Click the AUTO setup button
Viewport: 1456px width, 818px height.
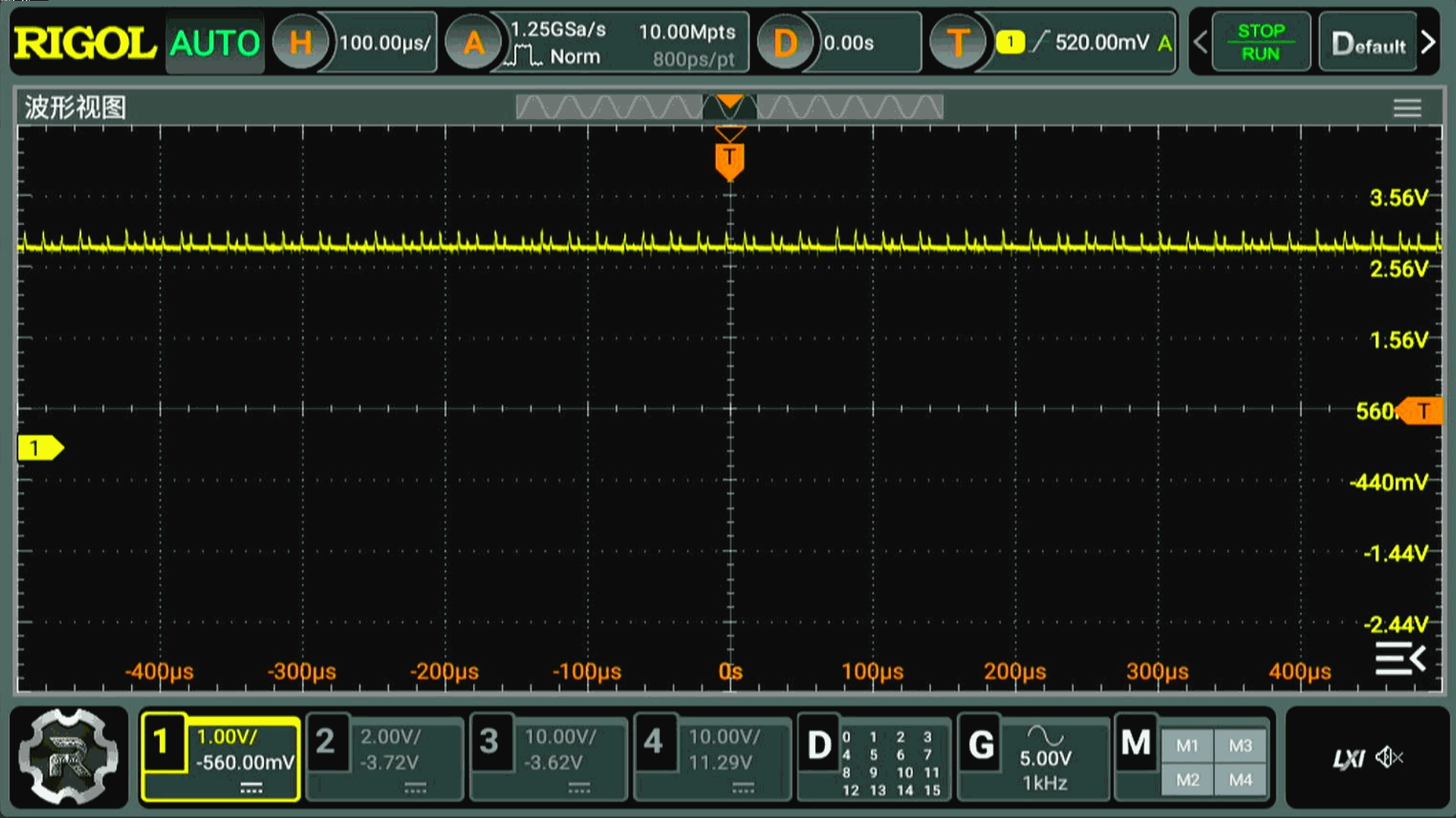215,43
